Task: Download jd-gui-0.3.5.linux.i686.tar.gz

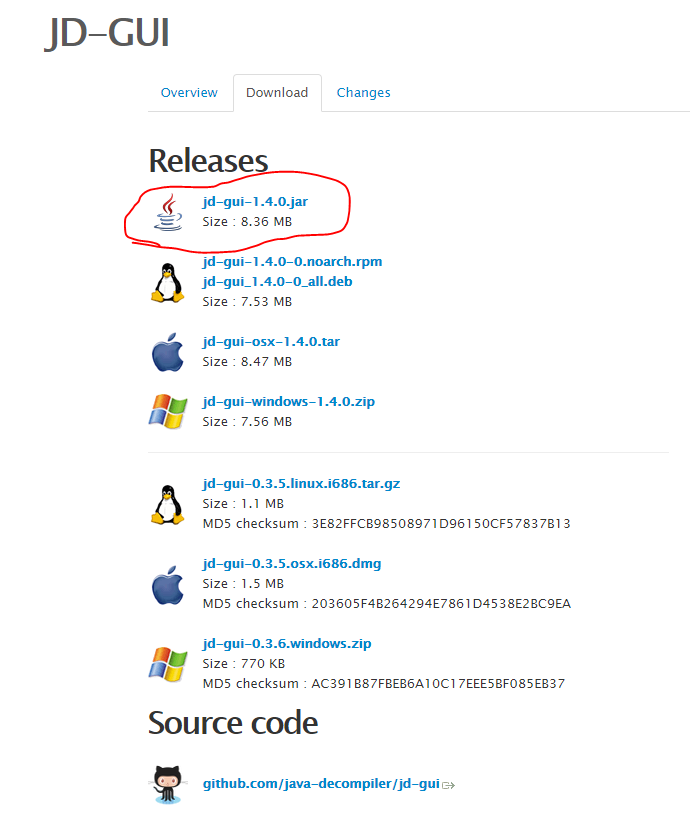Action: (x=301, y=484)
